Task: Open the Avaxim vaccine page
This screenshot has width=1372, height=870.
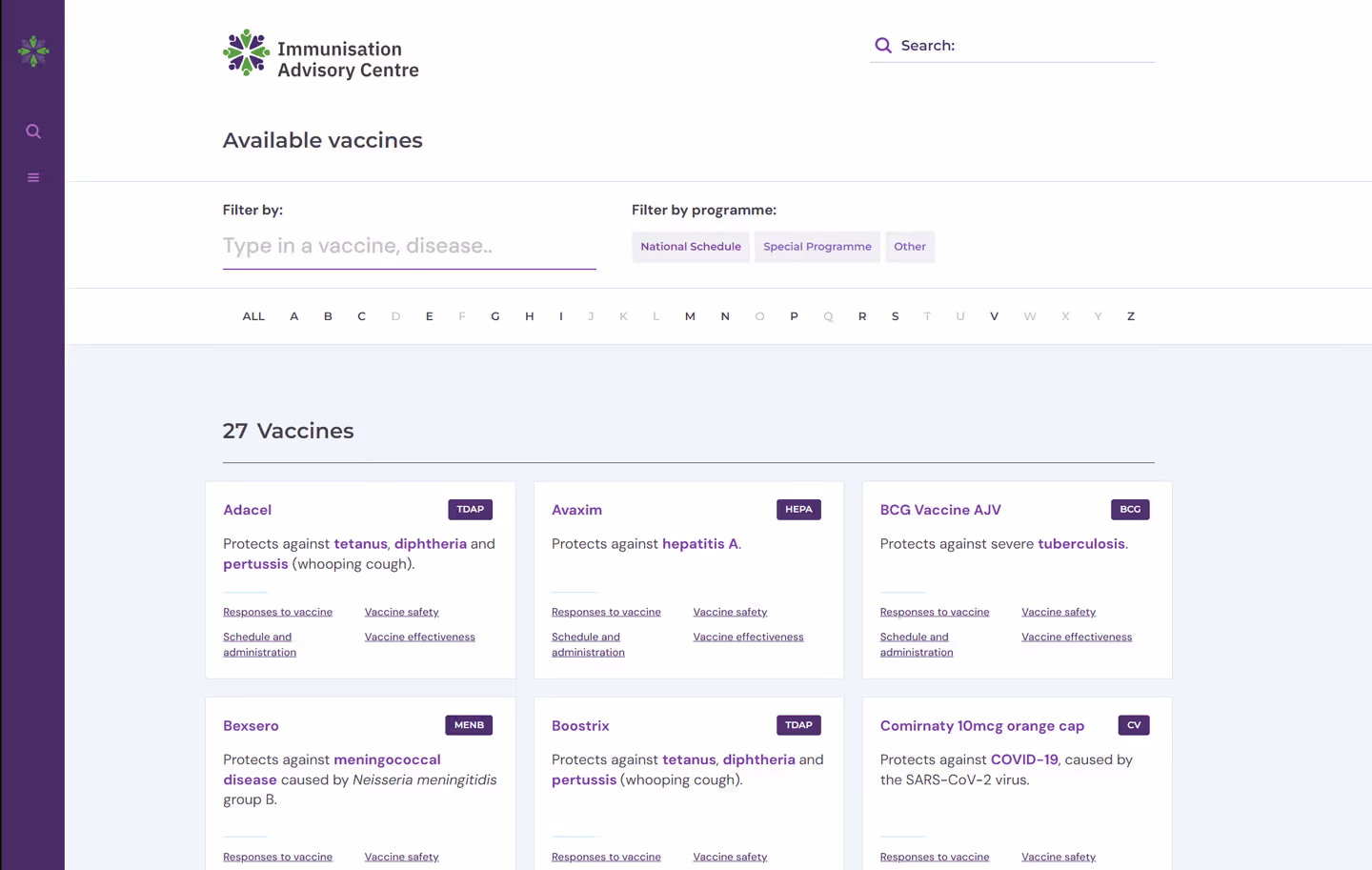Action: pos(576,510)
